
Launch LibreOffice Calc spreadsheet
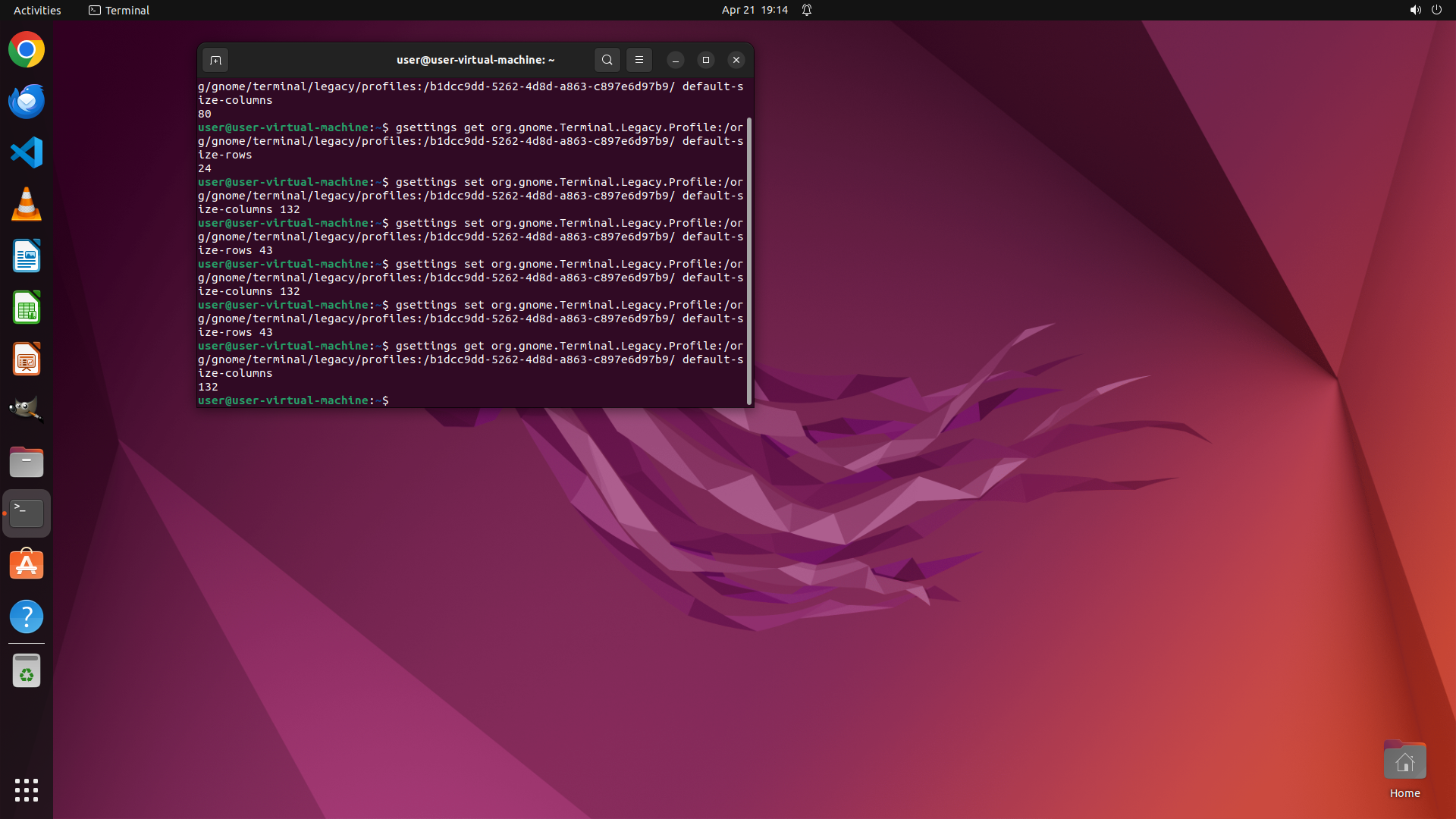(x=27, y=308)
